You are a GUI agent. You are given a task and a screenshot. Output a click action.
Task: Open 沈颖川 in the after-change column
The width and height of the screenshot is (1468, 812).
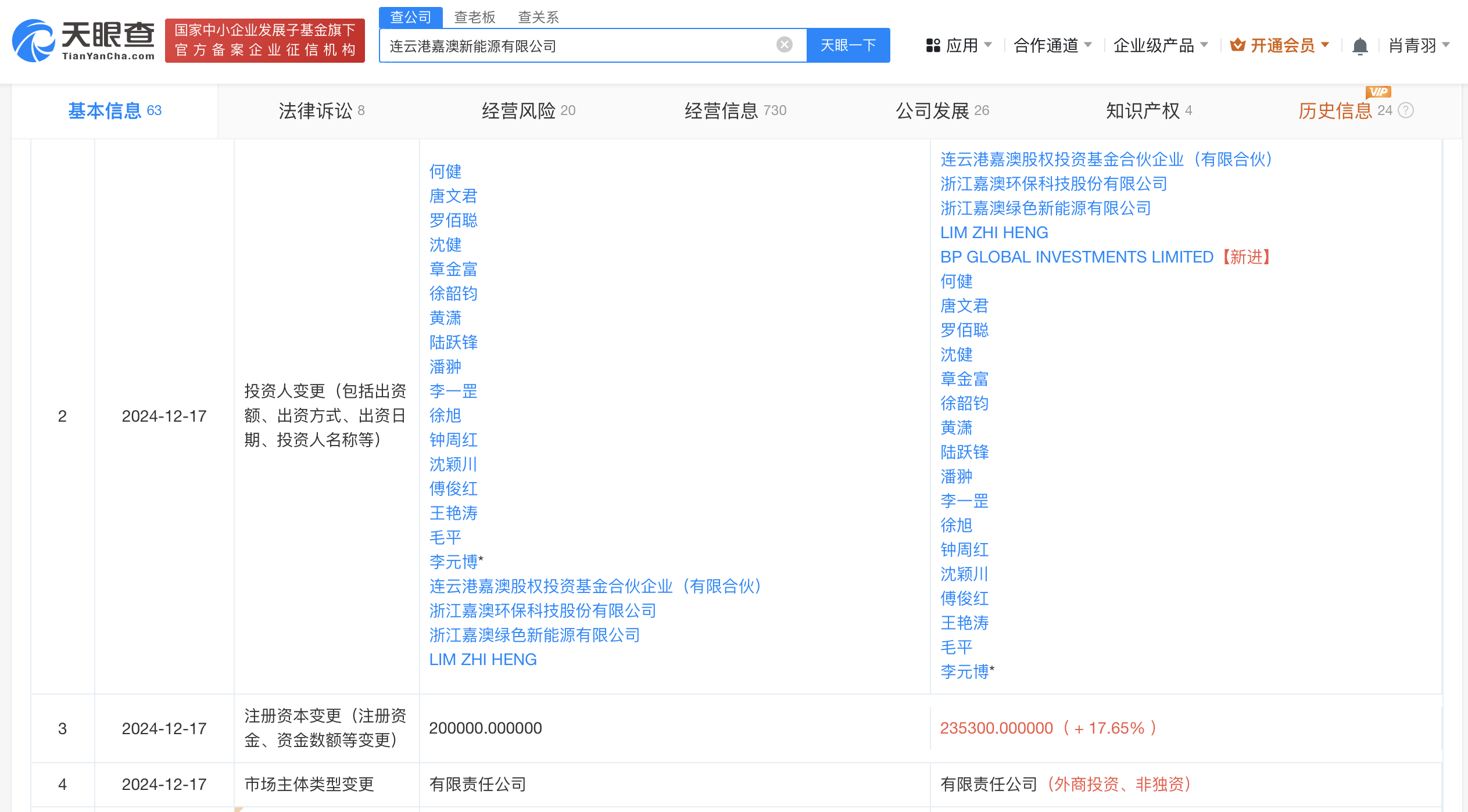coord(965,574)
